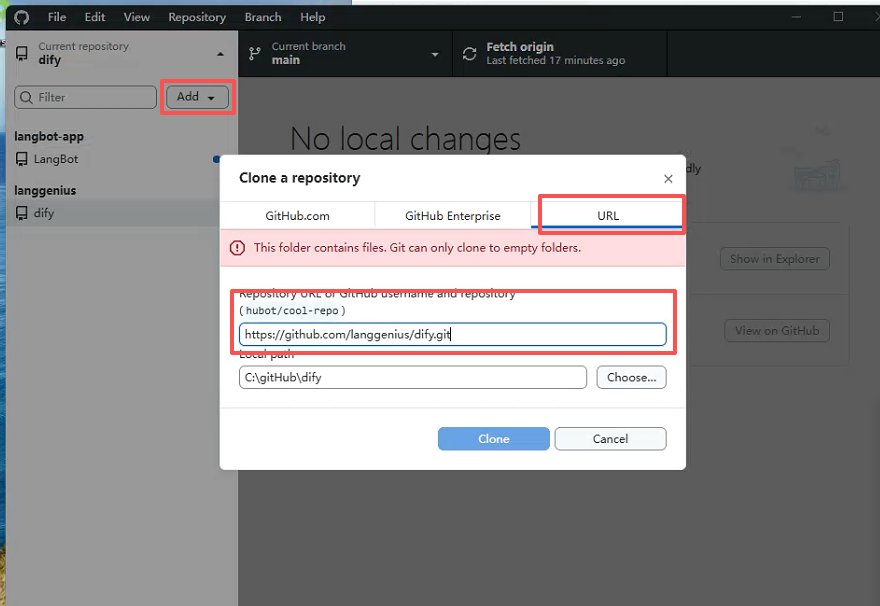The width and height of the screenshot is (880, 606).
Task: Switch to the GitHub.com tab
Action: click(297, 215)
